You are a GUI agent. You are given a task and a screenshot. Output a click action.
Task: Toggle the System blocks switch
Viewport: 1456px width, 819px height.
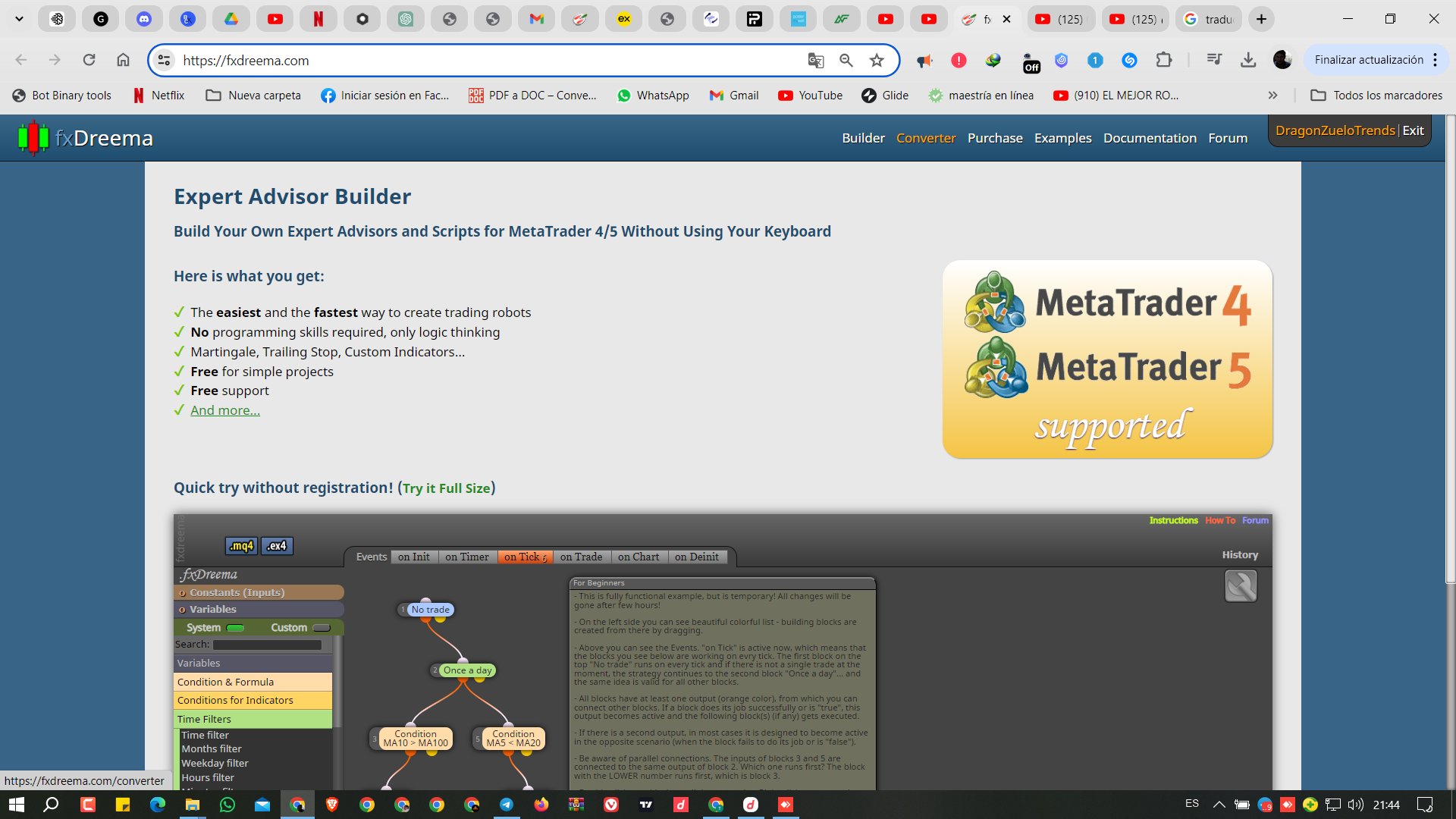tap(235, 628)
